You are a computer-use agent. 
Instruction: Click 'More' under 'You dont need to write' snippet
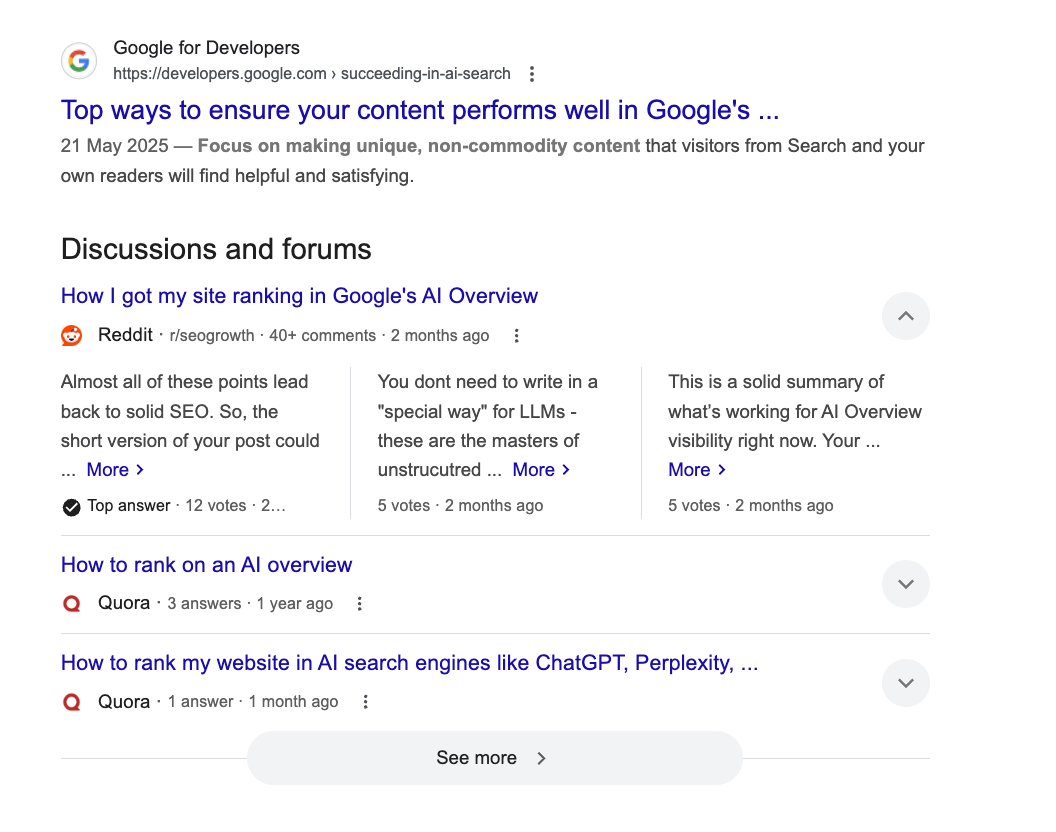point(541,470)
